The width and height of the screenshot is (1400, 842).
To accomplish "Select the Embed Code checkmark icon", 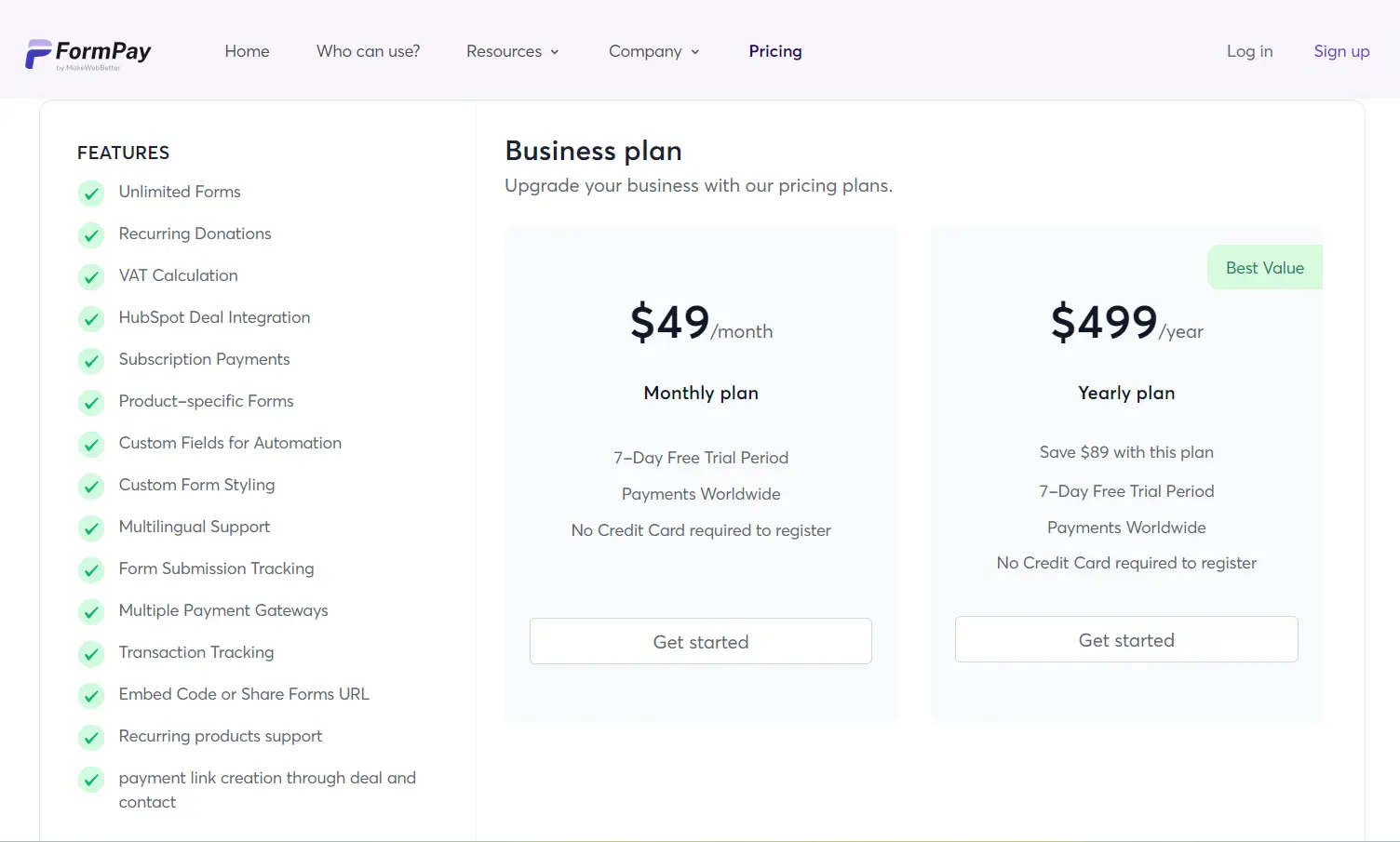I will [x=91, y=696].
